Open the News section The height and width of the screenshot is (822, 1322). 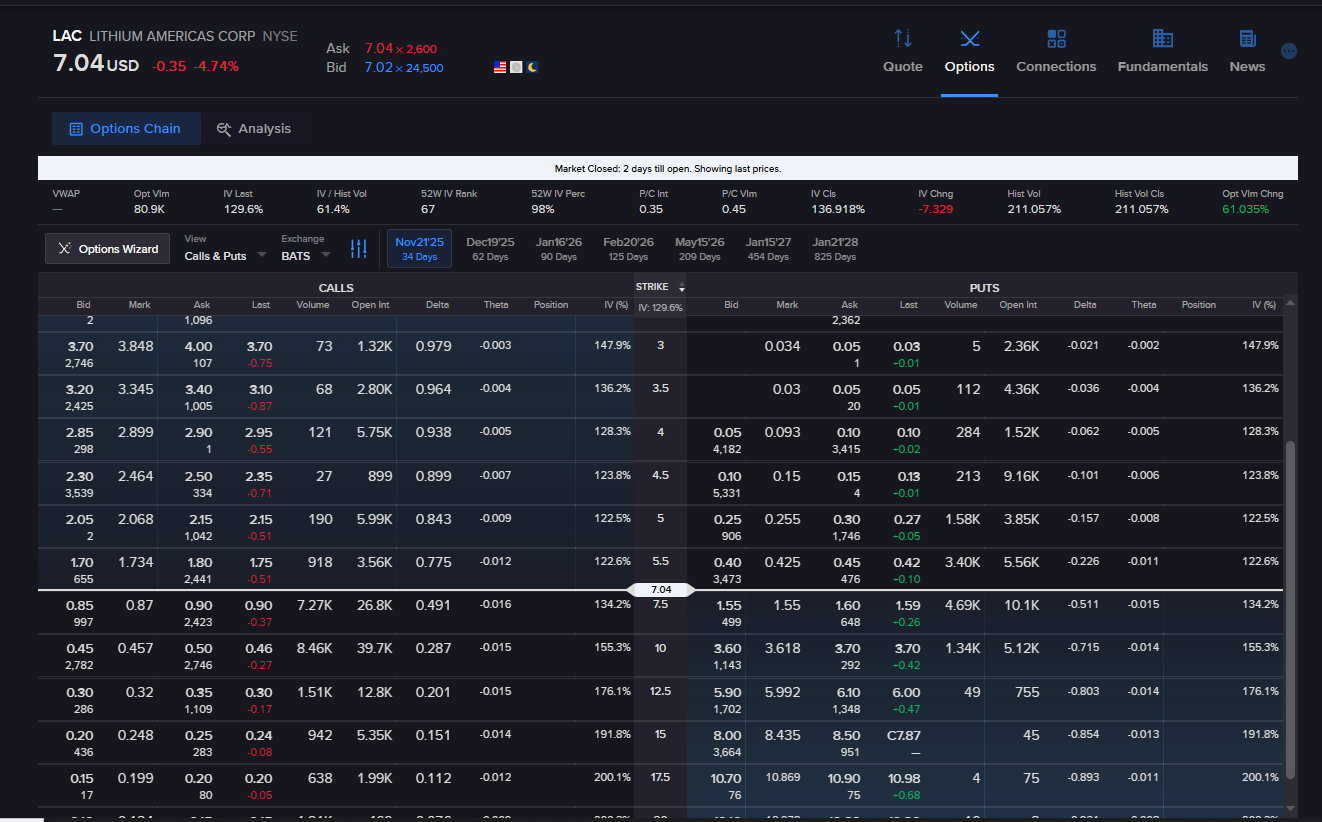(1247, 51)
